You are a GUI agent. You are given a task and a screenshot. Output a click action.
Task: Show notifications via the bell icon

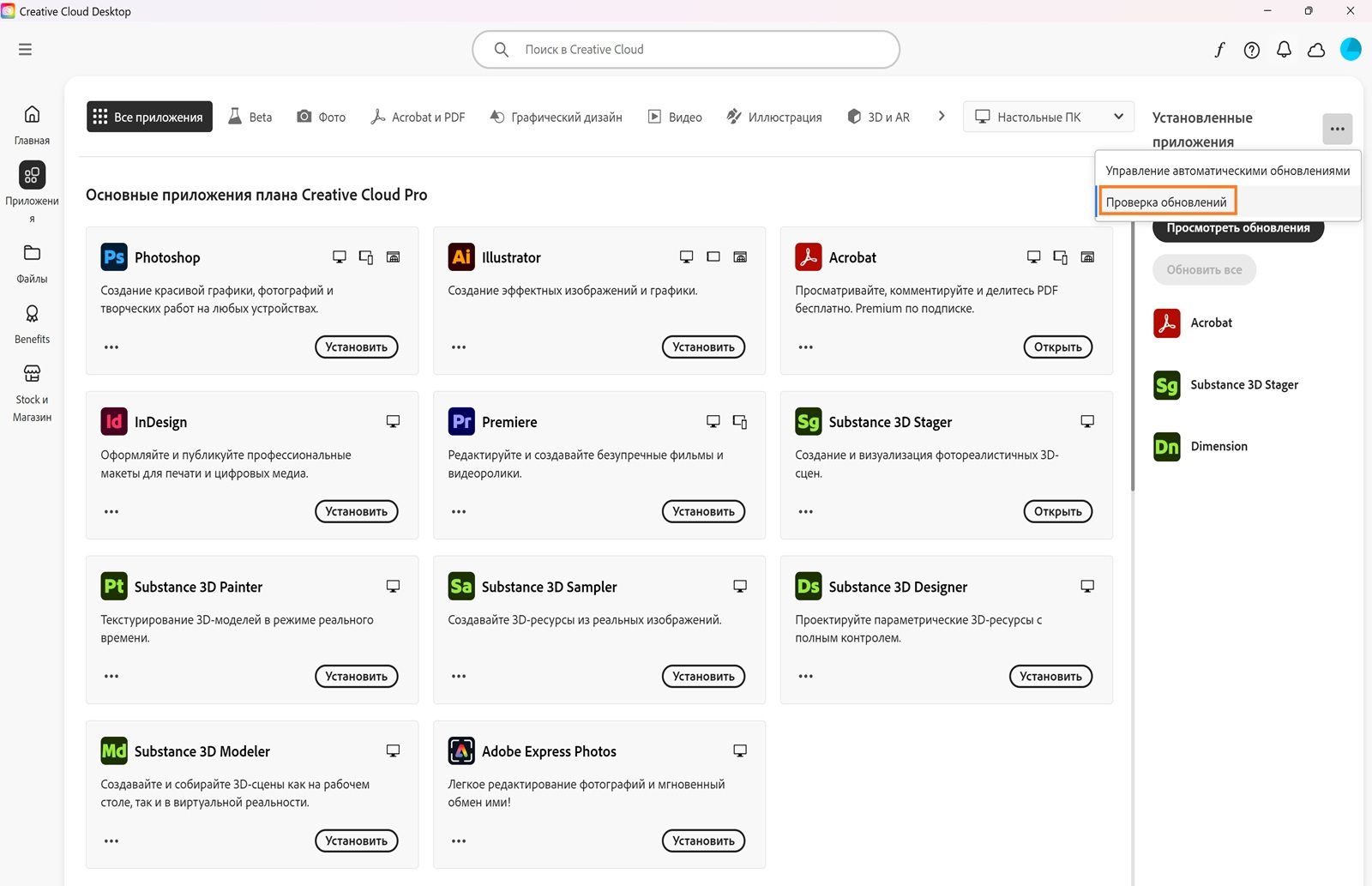[x=1284, y=50]
